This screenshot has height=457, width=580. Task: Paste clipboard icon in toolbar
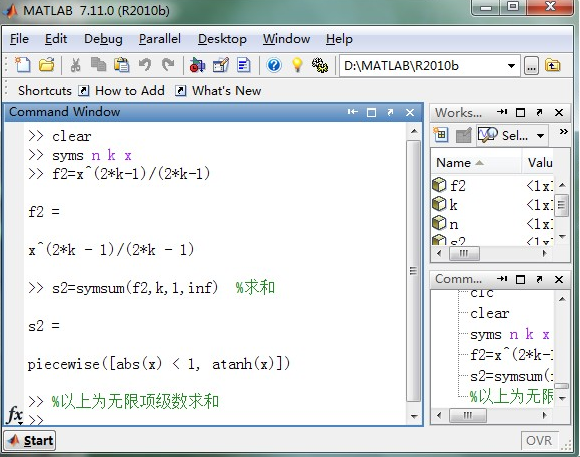coord(121,65)
